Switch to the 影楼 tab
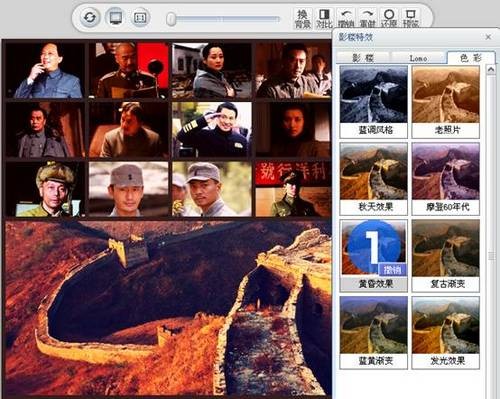 tap(363, 58)
